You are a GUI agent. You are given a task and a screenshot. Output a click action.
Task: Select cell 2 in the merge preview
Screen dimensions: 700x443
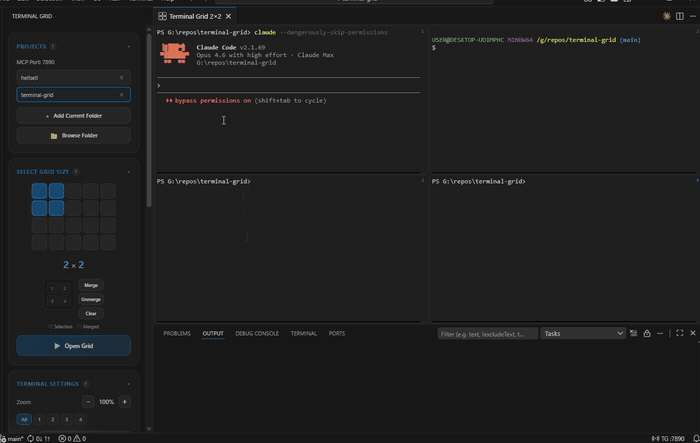tap(65, 288)
